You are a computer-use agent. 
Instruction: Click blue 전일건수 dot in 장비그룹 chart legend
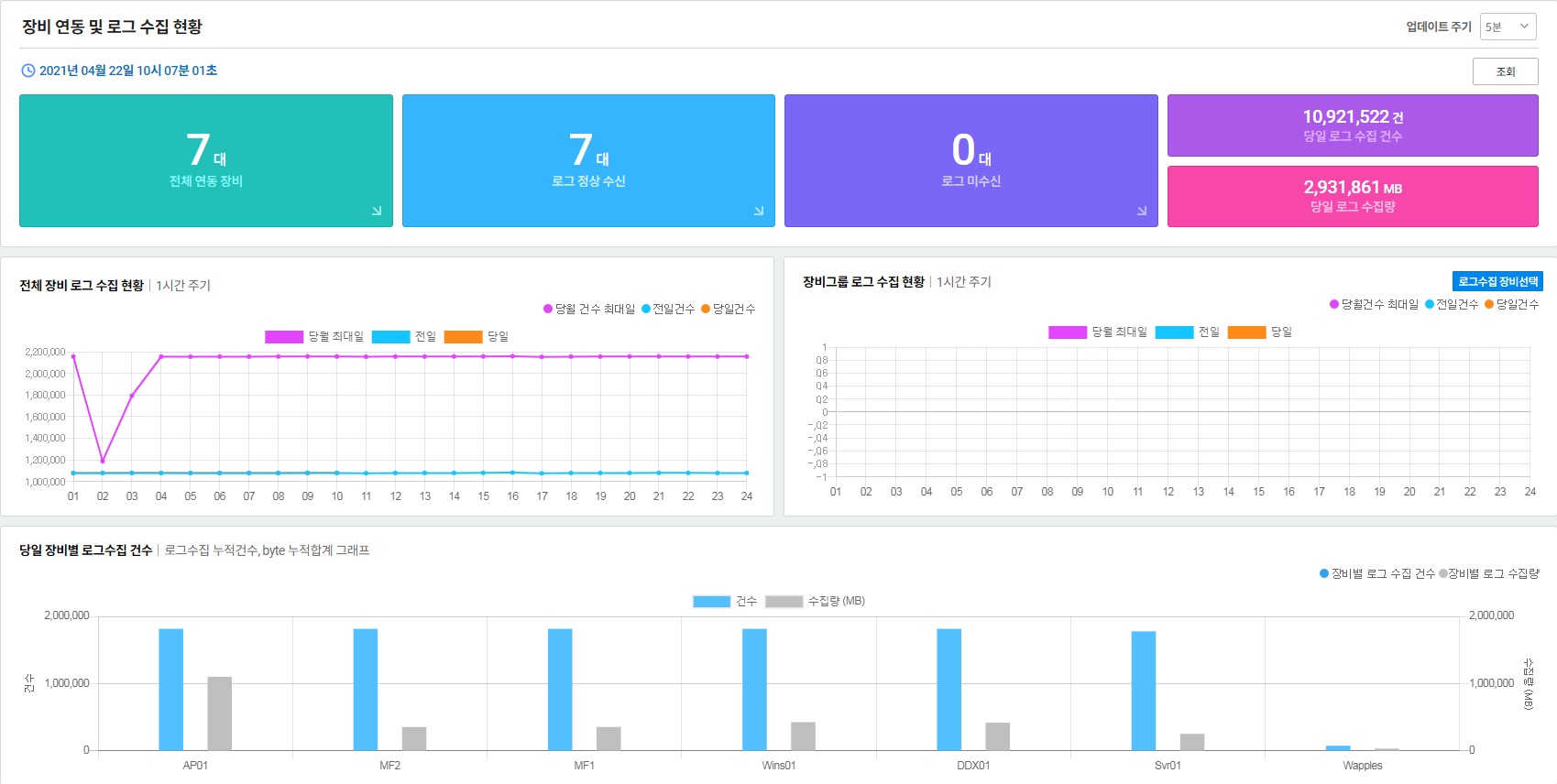click(1430, 304)
